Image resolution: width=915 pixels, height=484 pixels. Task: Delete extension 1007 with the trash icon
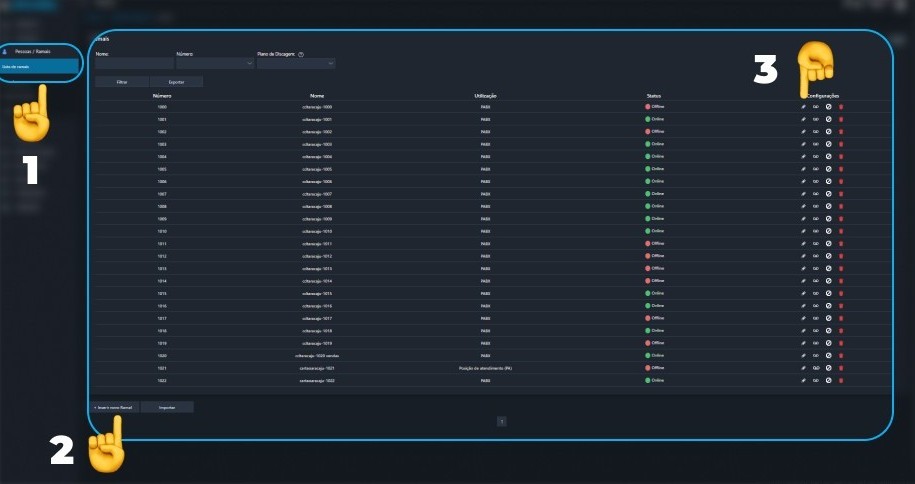click(x=841, y=194)
